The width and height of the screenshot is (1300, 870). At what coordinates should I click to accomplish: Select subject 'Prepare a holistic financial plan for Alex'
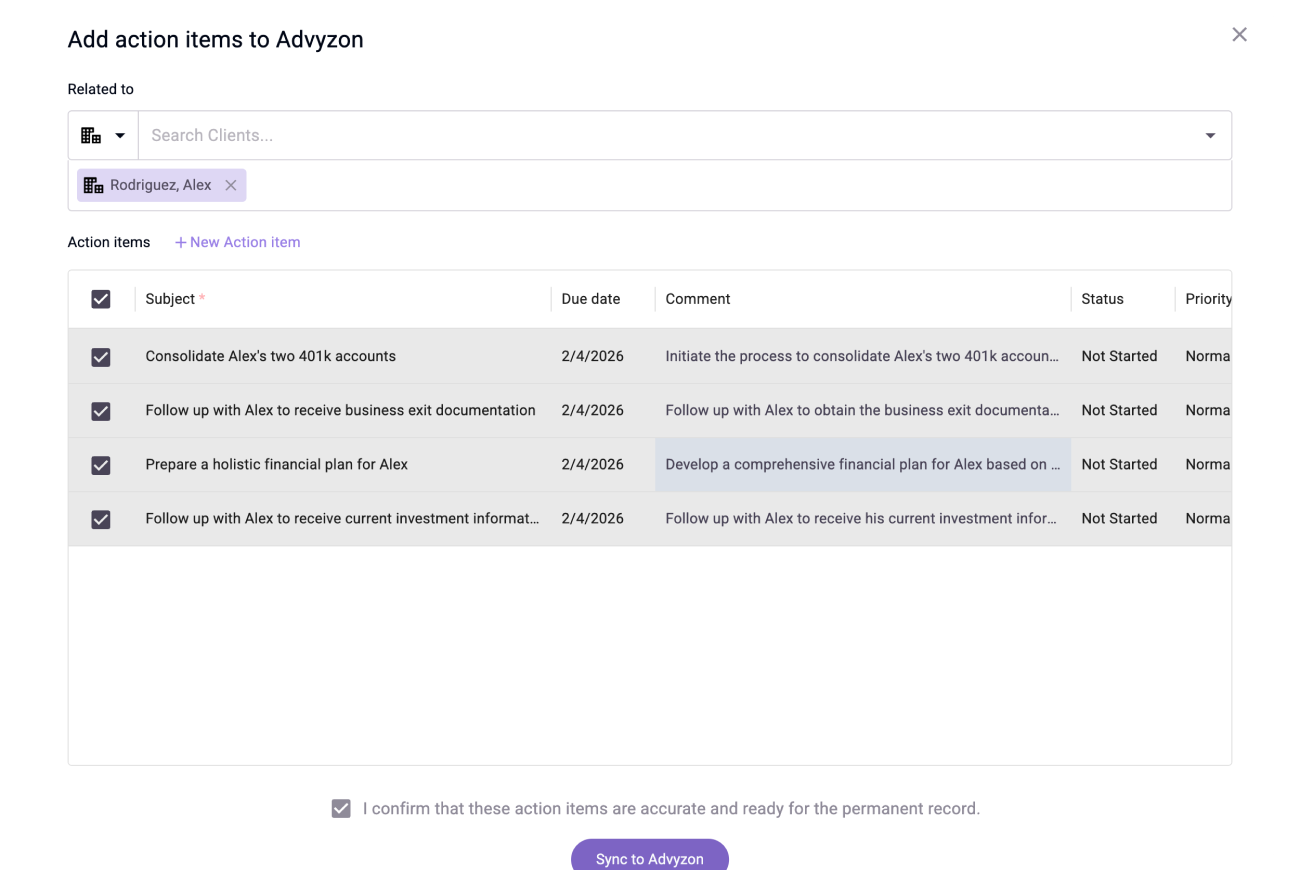coord(276,464)
